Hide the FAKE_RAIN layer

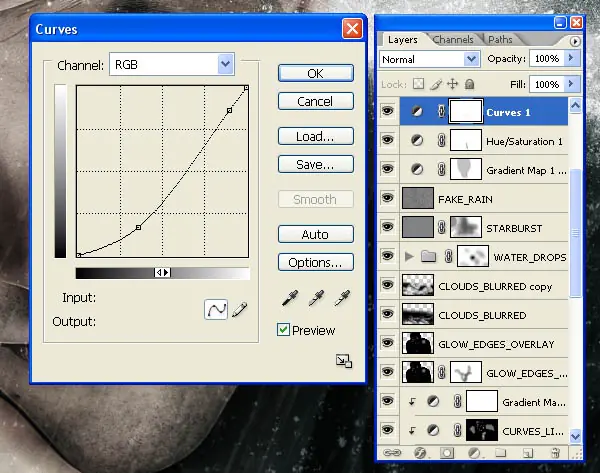(388, 198)
